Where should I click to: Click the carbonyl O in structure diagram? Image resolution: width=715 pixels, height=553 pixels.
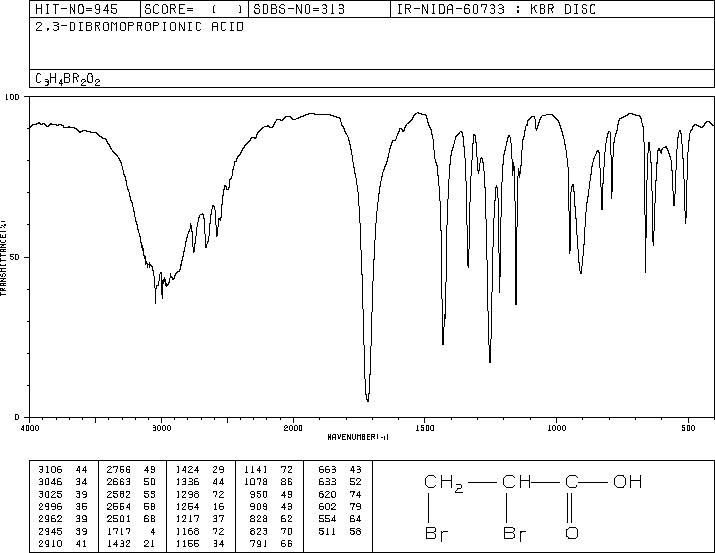pyautogui.click(x=572, y=533)
